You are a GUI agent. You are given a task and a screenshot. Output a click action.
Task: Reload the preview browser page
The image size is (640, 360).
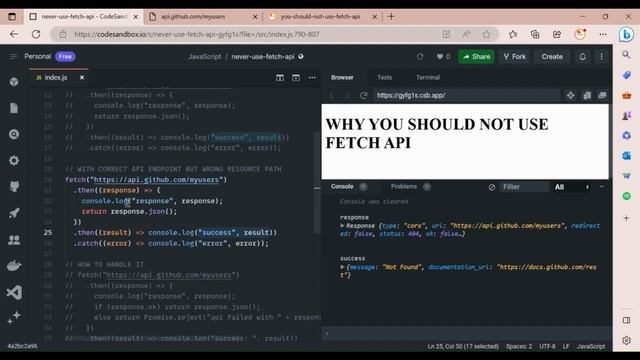[x=363, y=96]
